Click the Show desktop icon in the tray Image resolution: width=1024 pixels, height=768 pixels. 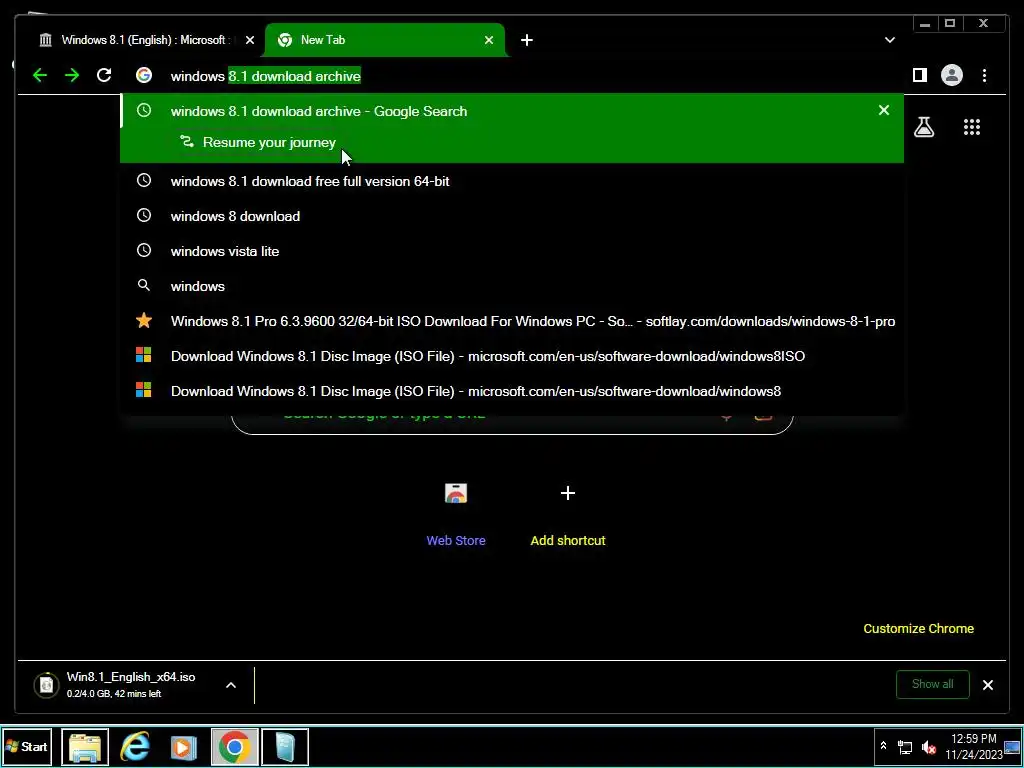pyautogui.click(x=1012, y=746)
